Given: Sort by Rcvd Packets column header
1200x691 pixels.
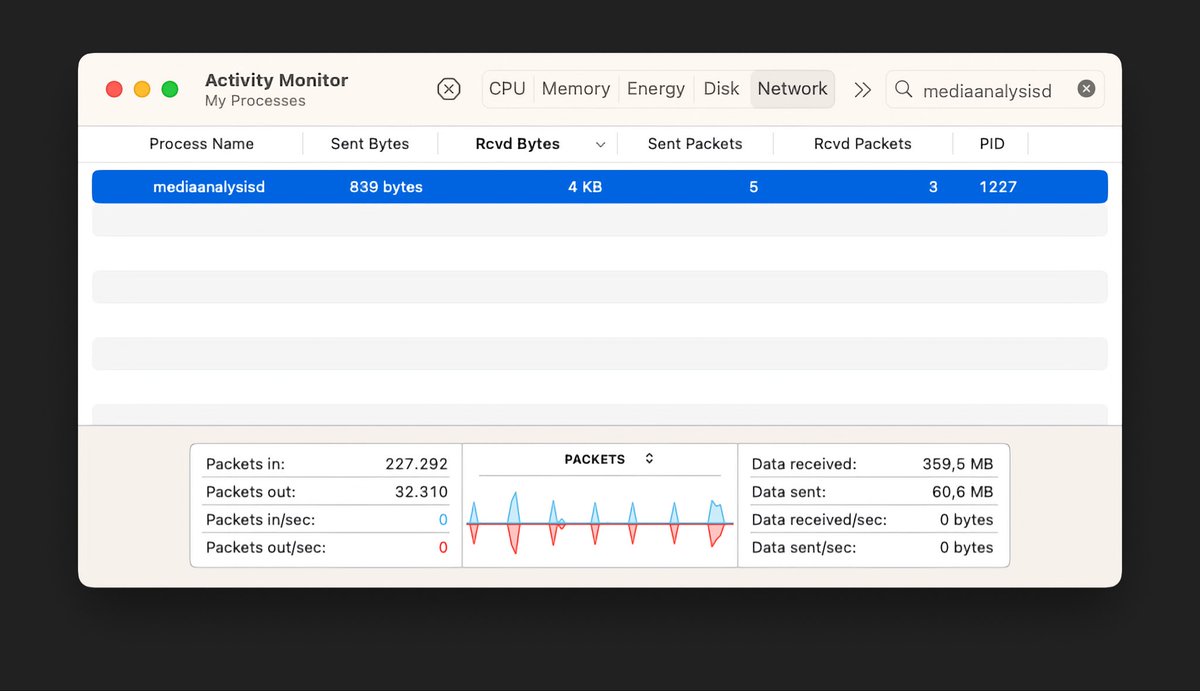Looking at the screenshot, I should click(x=863, y=144).
